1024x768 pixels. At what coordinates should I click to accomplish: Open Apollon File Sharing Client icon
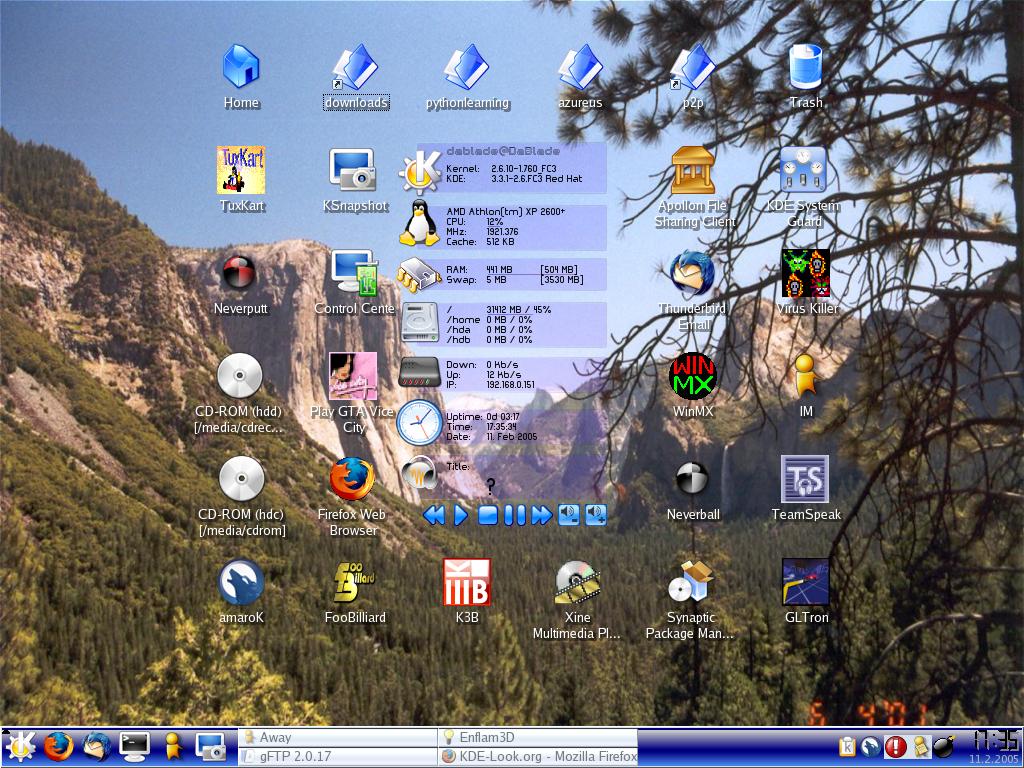point(693,170)
